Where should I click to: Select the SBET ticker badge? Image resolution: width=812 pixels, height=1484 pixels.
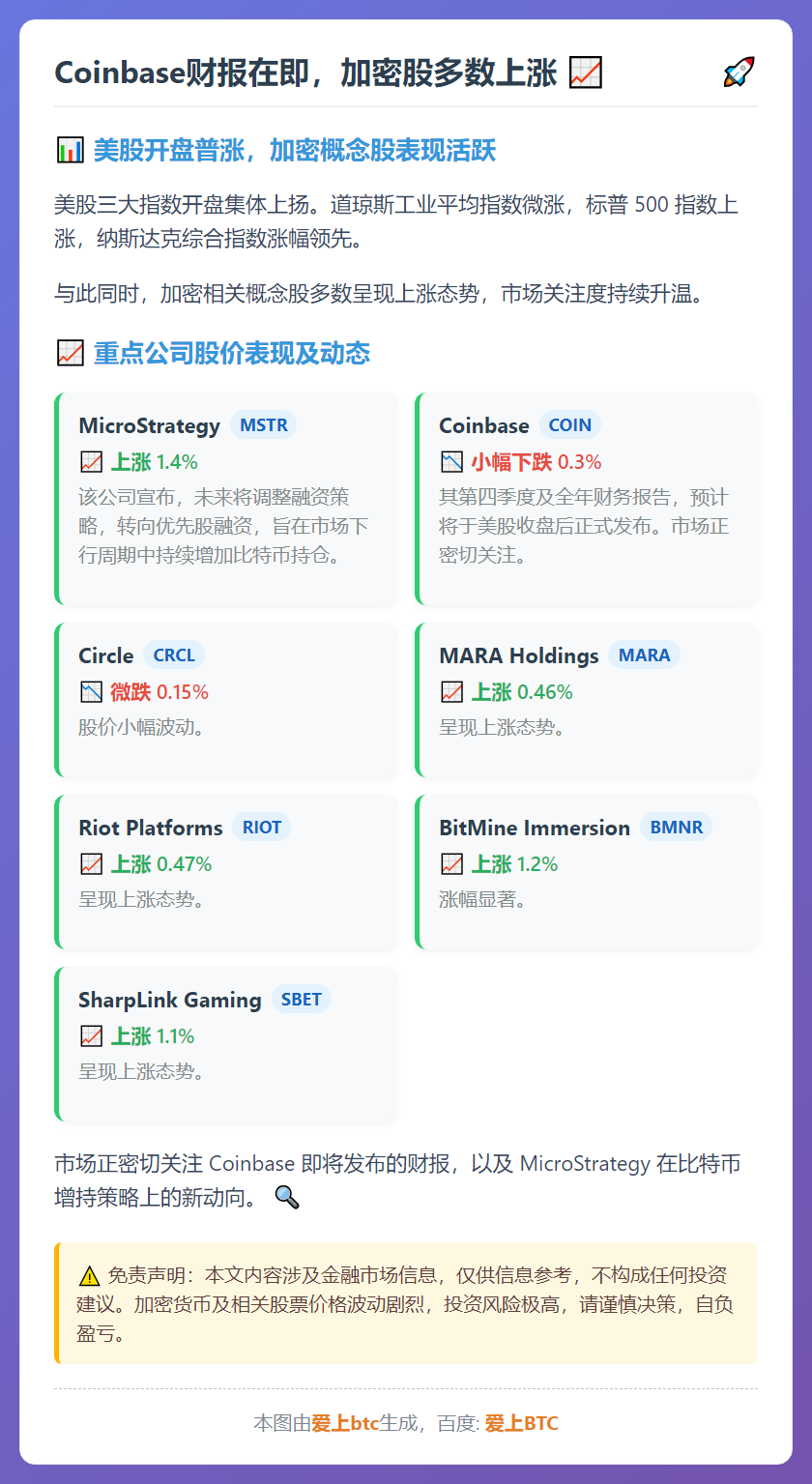coord(301,999)
